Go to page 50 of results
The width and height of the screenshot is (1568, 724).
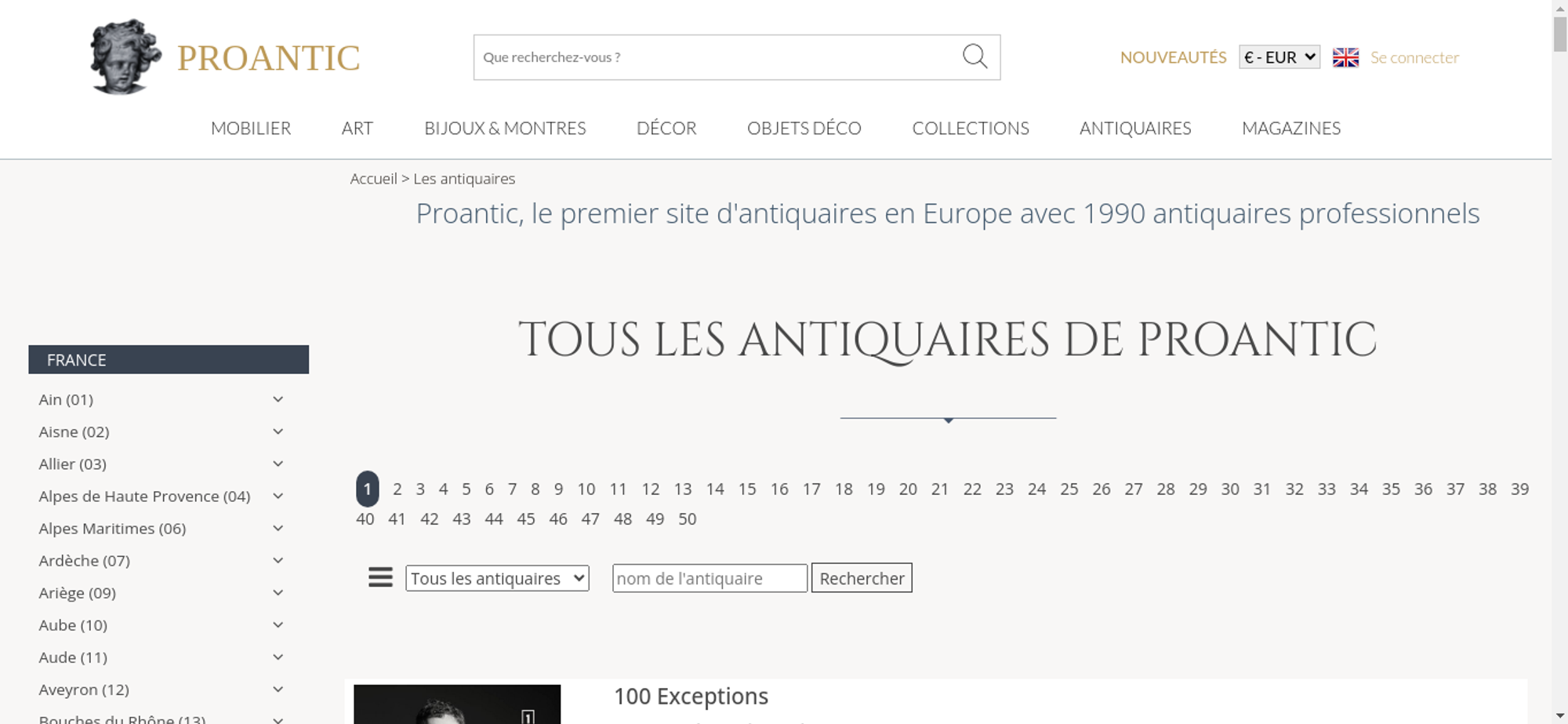pyautogui.click(x=687, y=519)
